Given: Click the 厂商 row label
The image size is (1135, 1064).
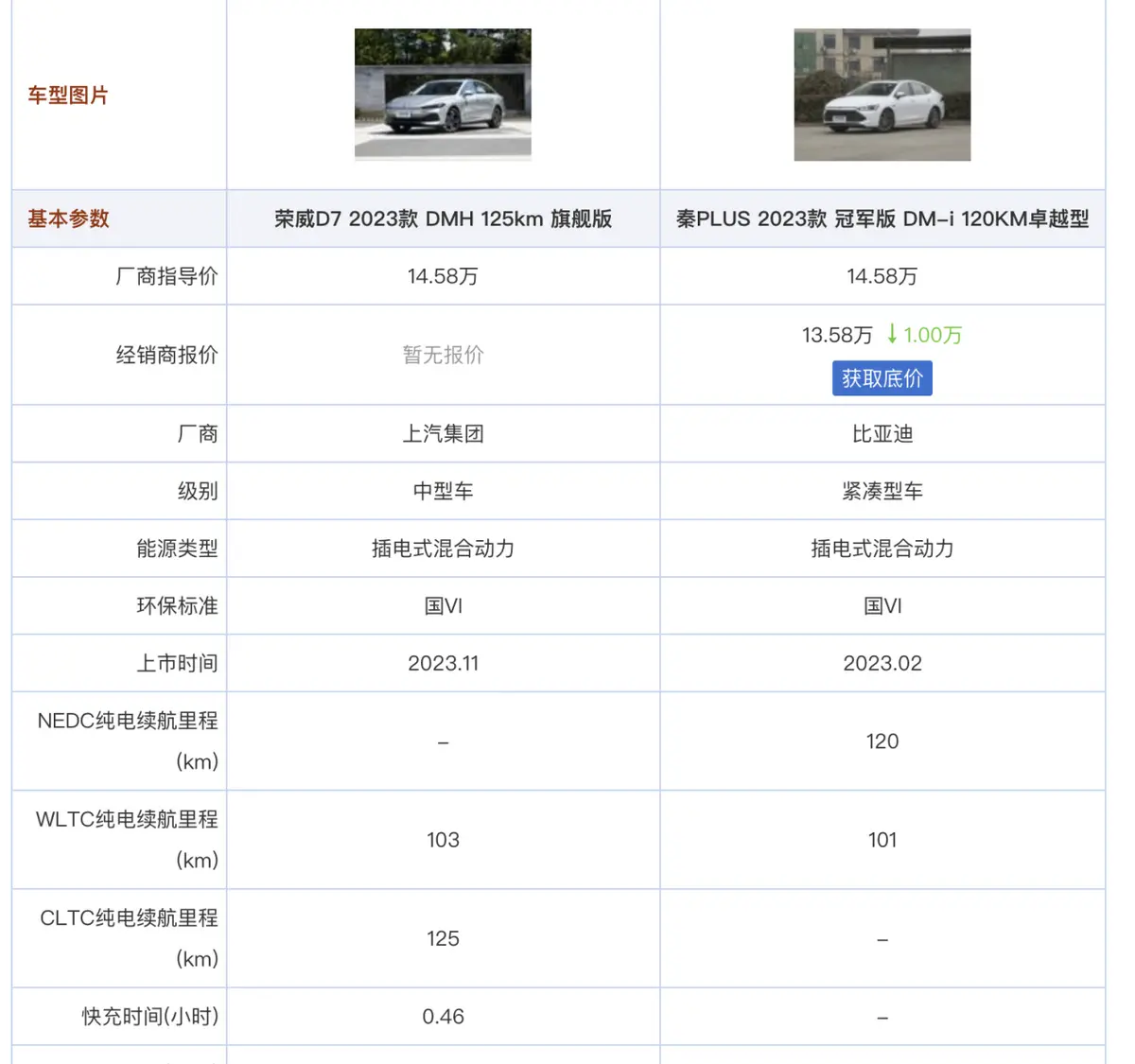Looking at the screenshot, I should pos(198,433).
